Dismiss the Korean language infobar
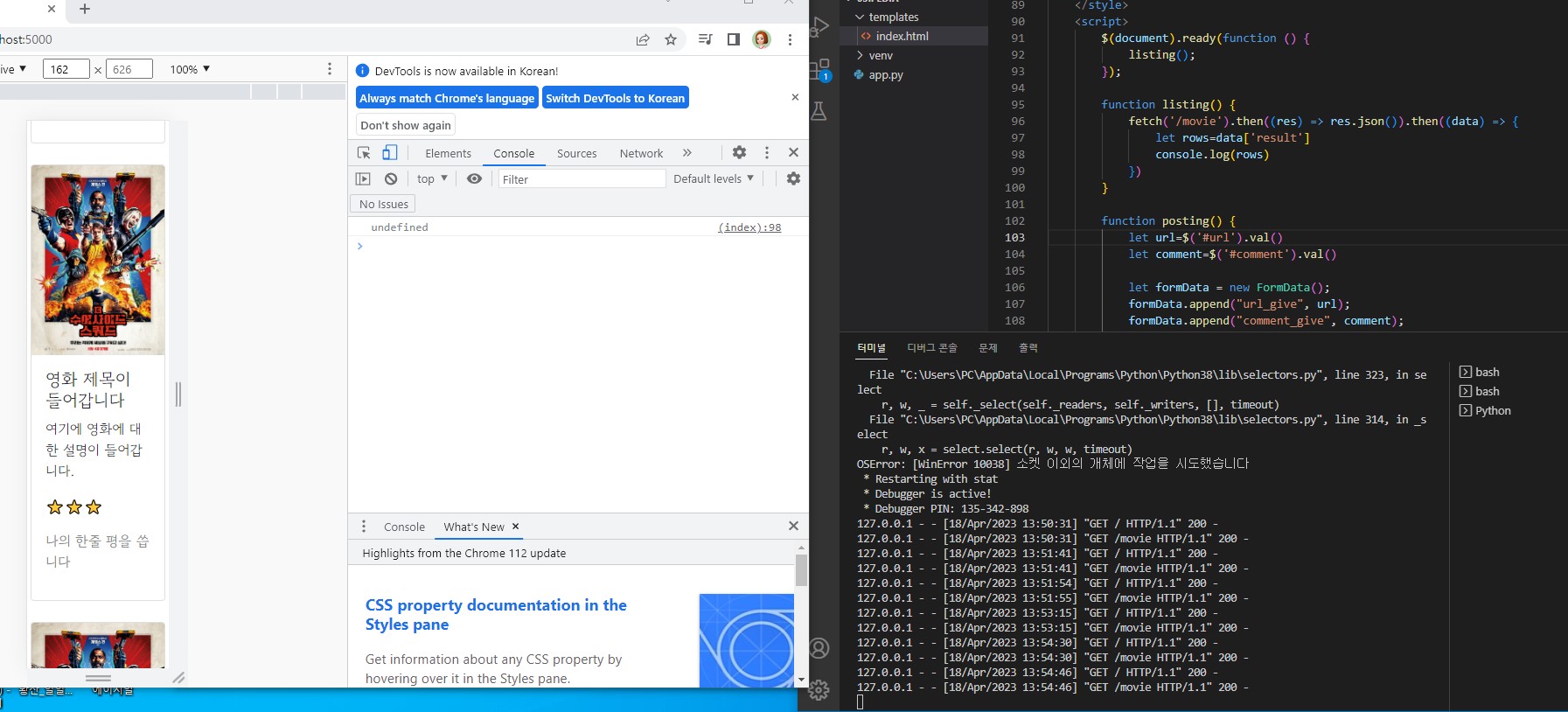 point(795,97)
